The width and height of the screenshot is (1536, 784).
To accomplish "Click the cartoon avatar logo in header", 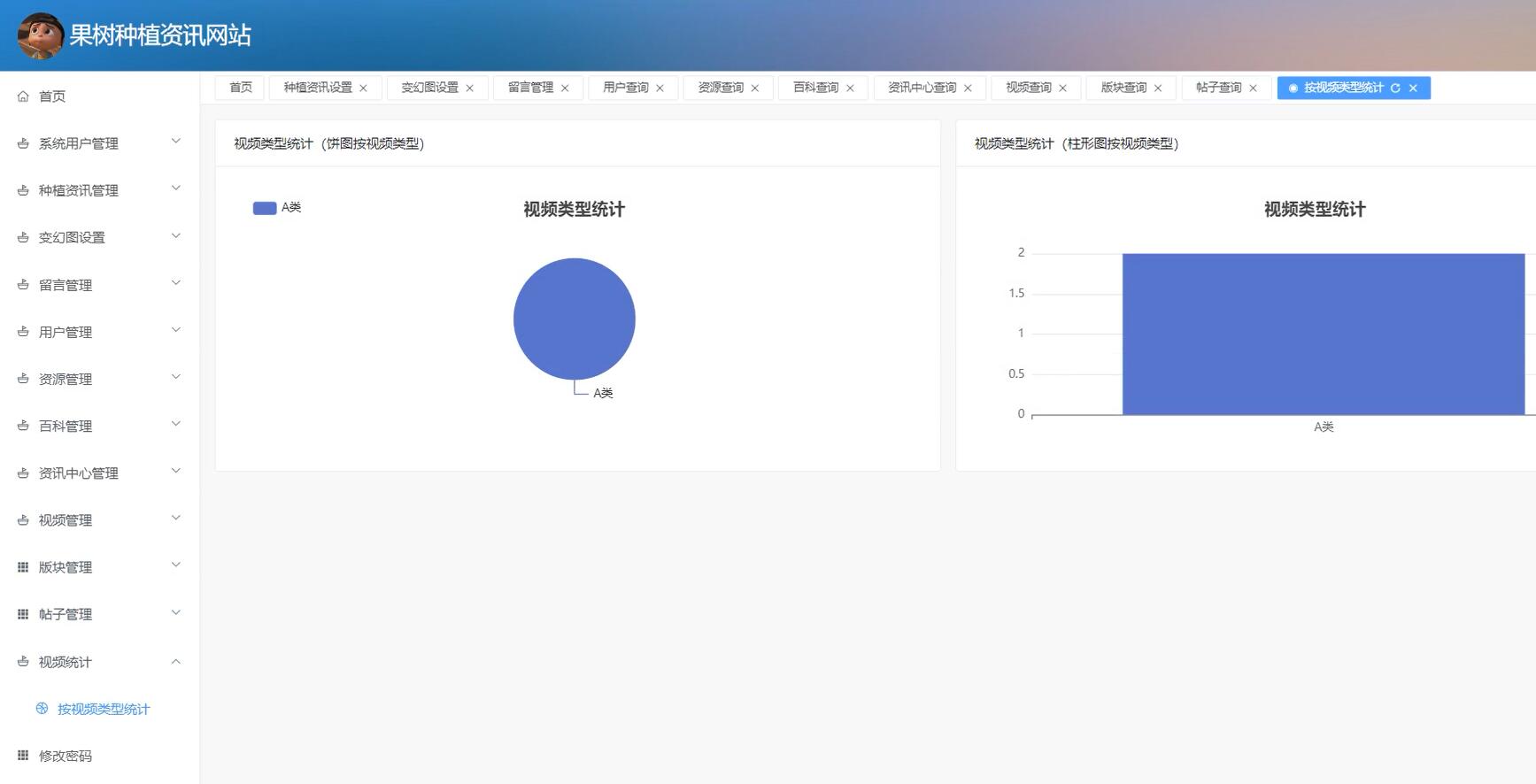I will 40,35.
